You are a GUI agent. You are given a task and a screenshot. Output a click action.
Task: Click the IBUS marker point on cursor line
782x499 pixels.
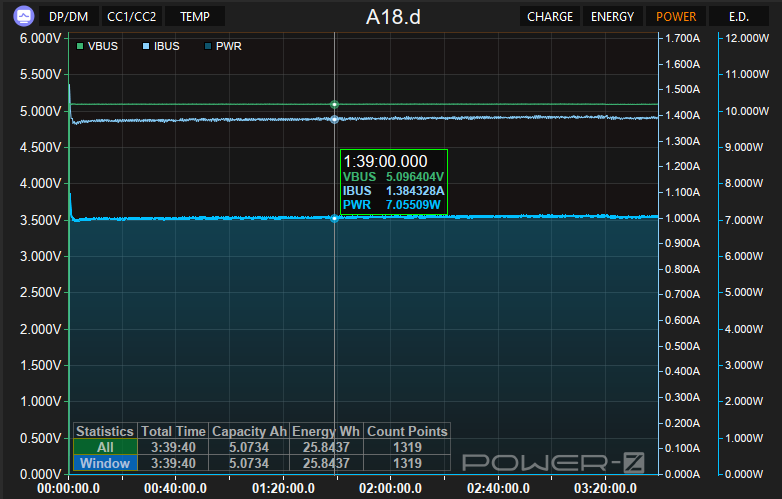pos(334,119)
